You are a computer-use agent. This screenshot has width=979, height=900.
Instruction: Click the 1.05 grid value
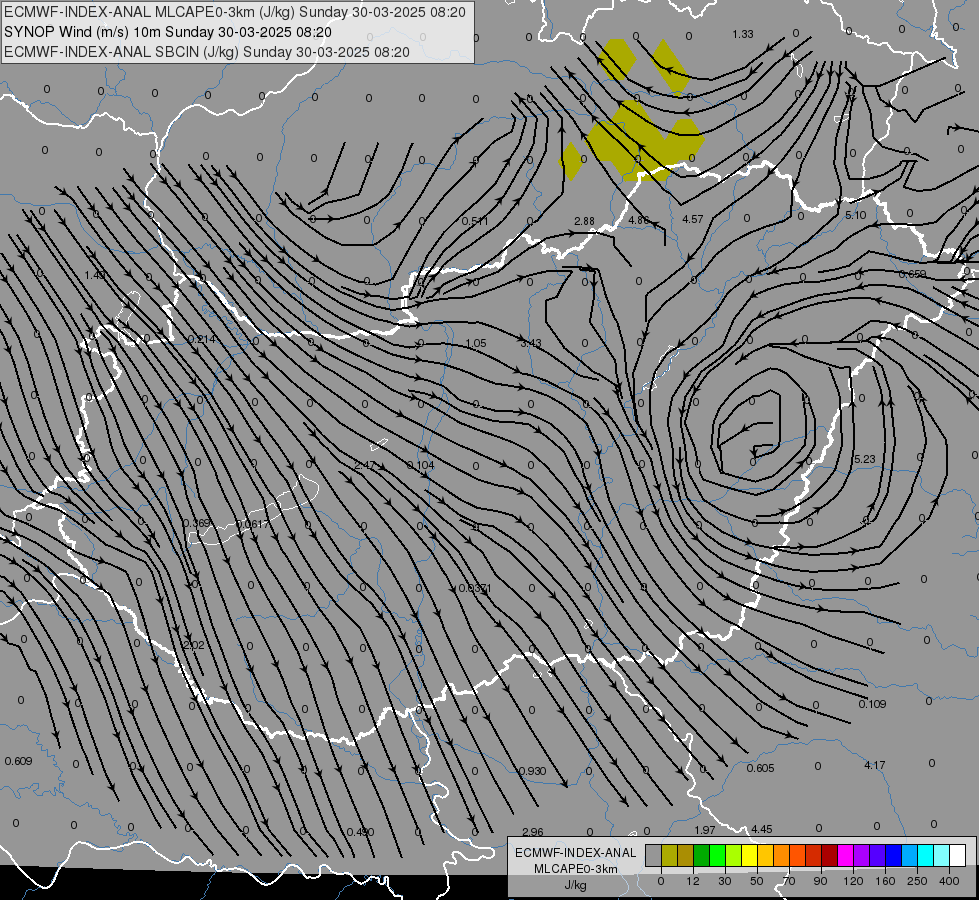tap(476, 344)
